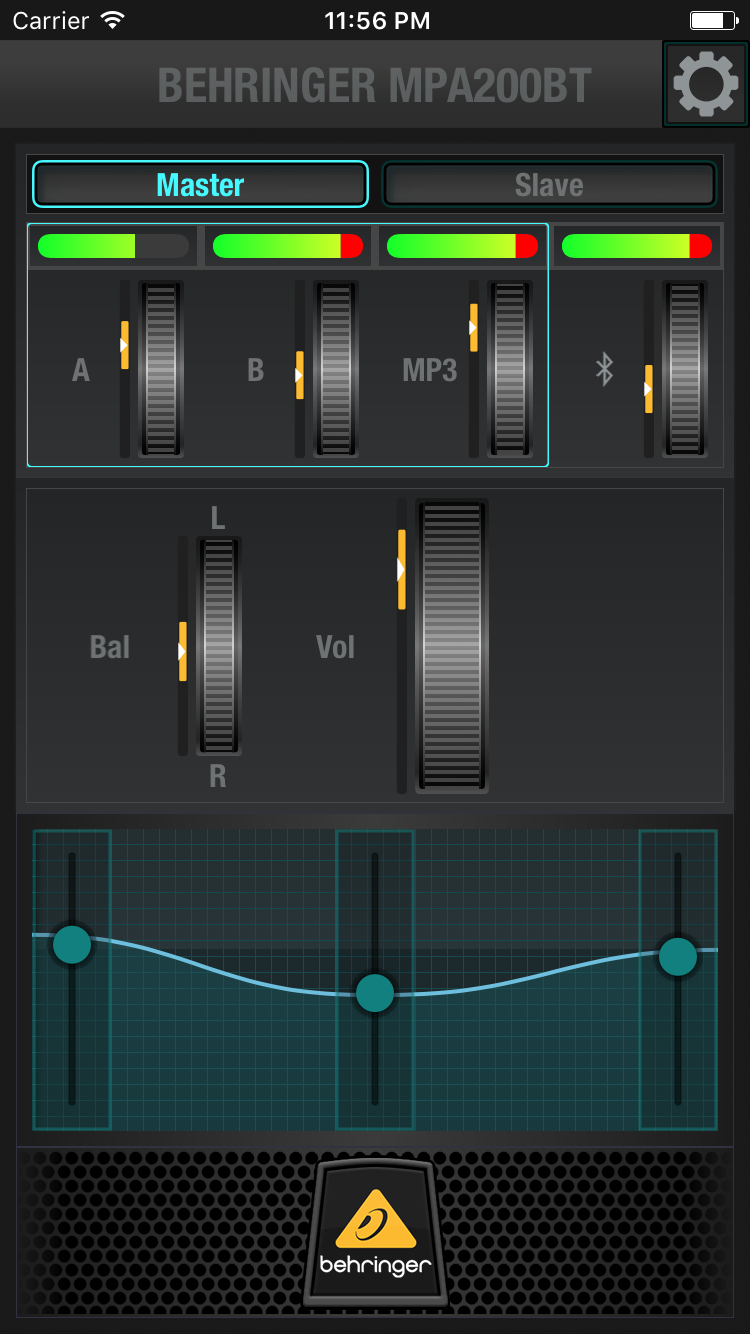Screen dimensions: 750x1334
Task: Click the battery status icon
Action: 712,20
